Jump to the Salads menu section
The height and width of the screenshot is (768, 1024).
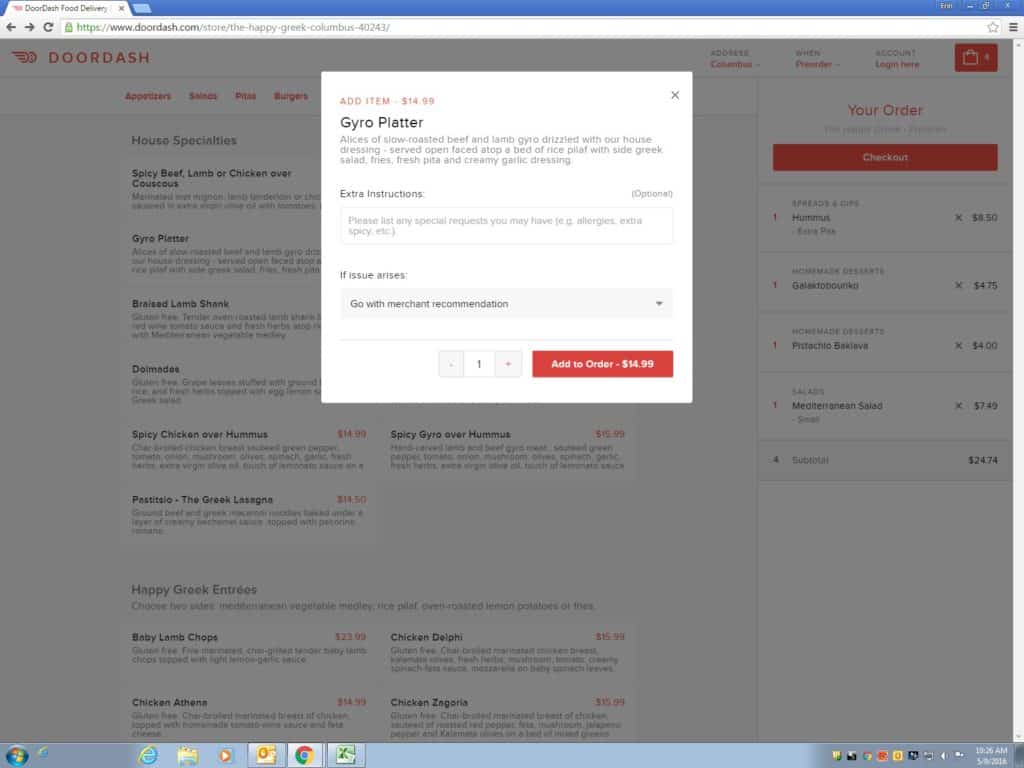(x=203, y=96)
